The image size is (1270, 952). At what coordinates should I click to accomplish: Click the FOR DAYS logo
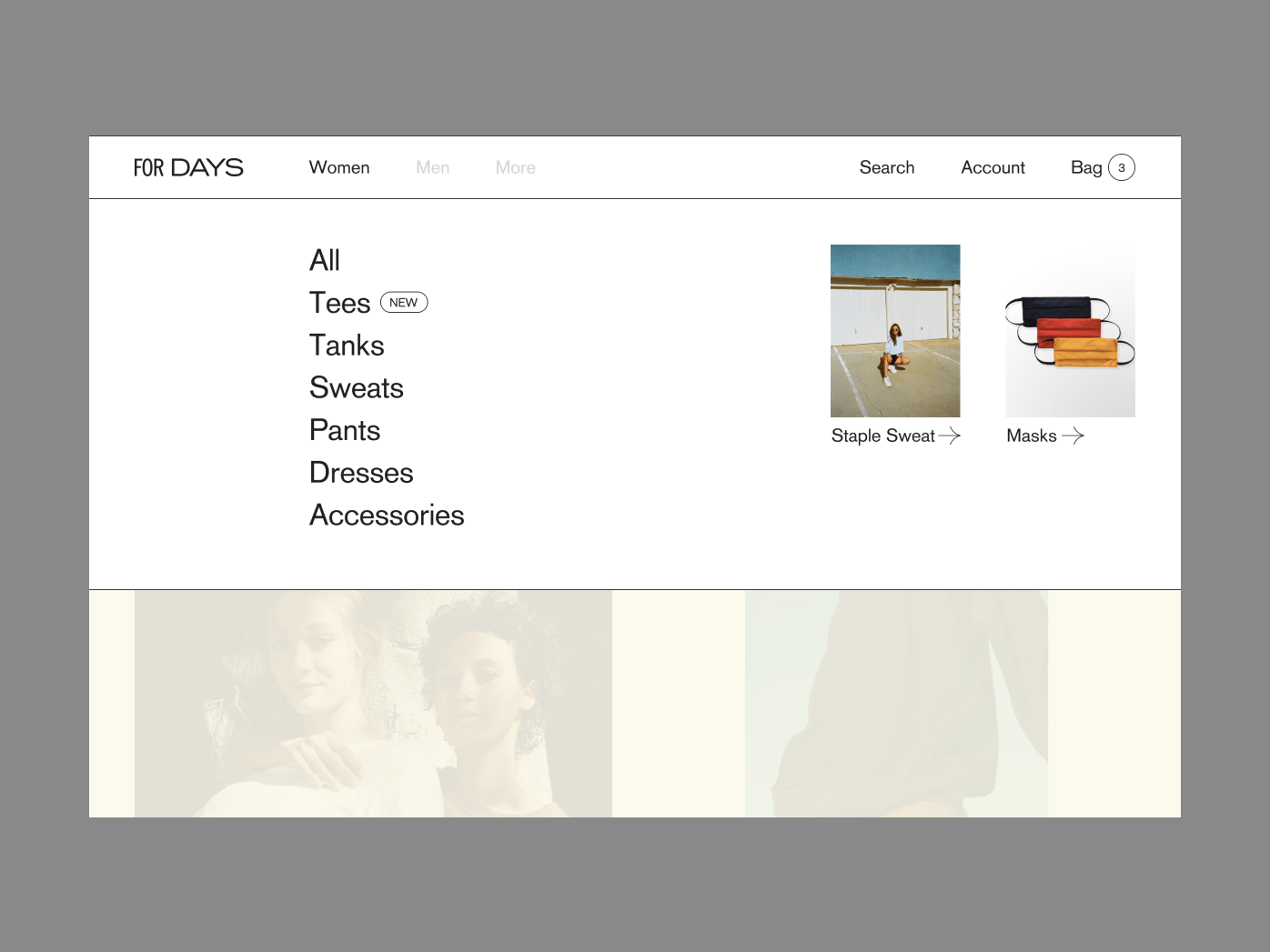(188, 167)
